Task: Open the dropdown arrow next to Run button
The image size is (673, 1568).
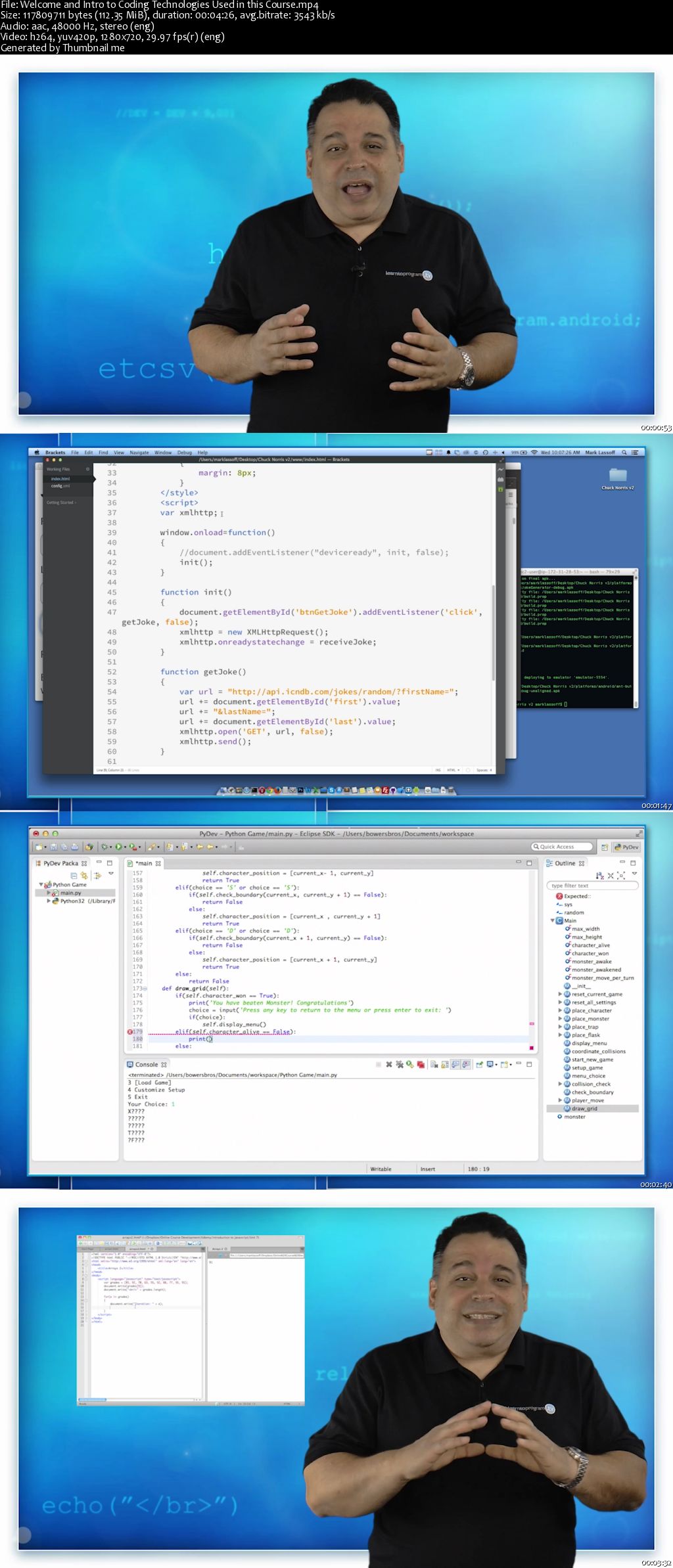Action: 124,847
